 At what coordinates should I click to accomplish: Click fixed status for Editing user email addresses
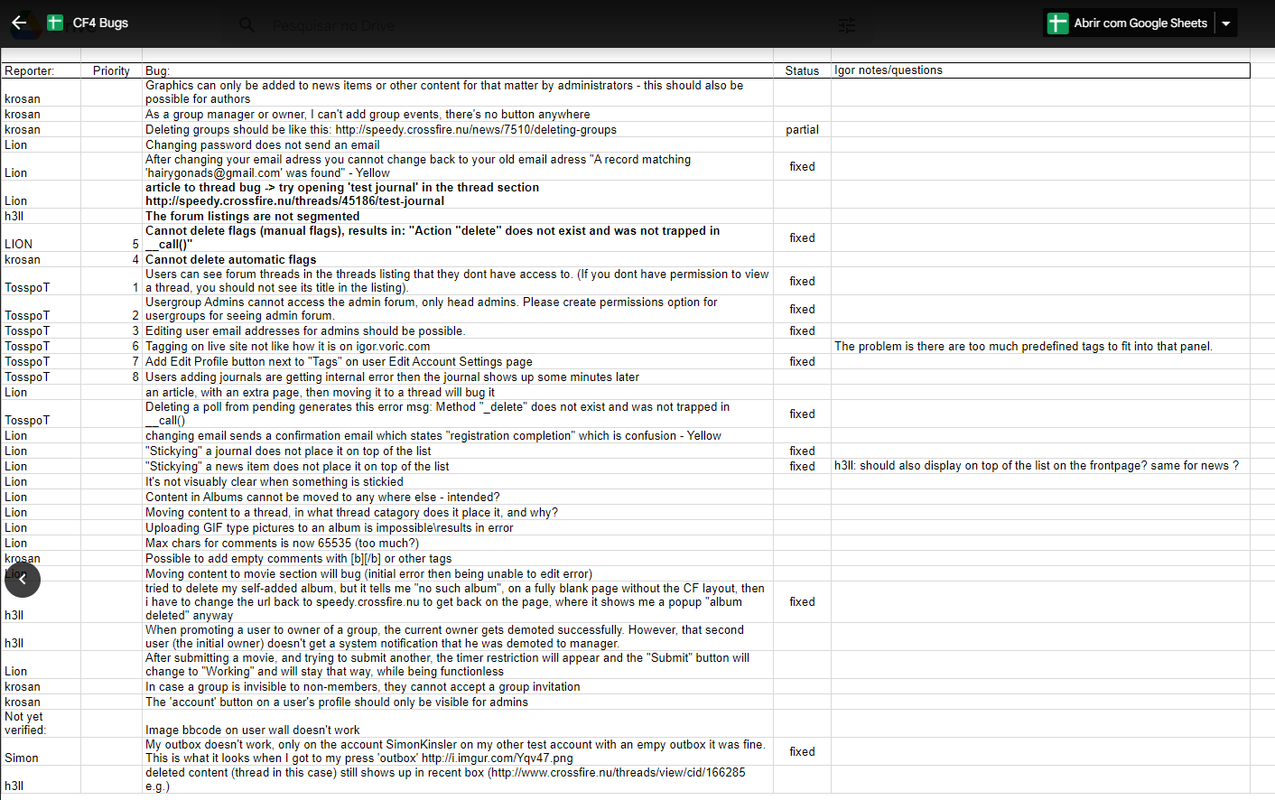click(802, 331)
